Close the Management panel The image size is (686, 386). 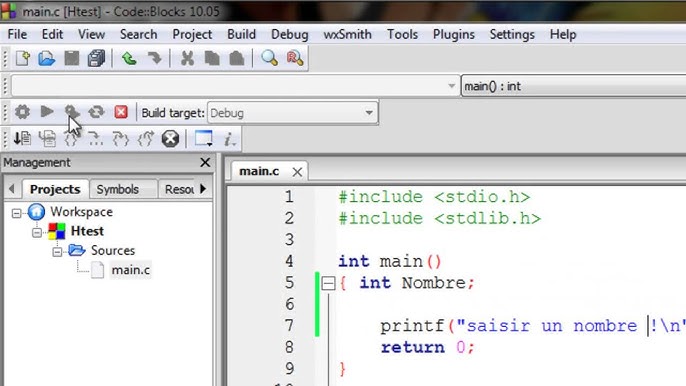point(205,162)
